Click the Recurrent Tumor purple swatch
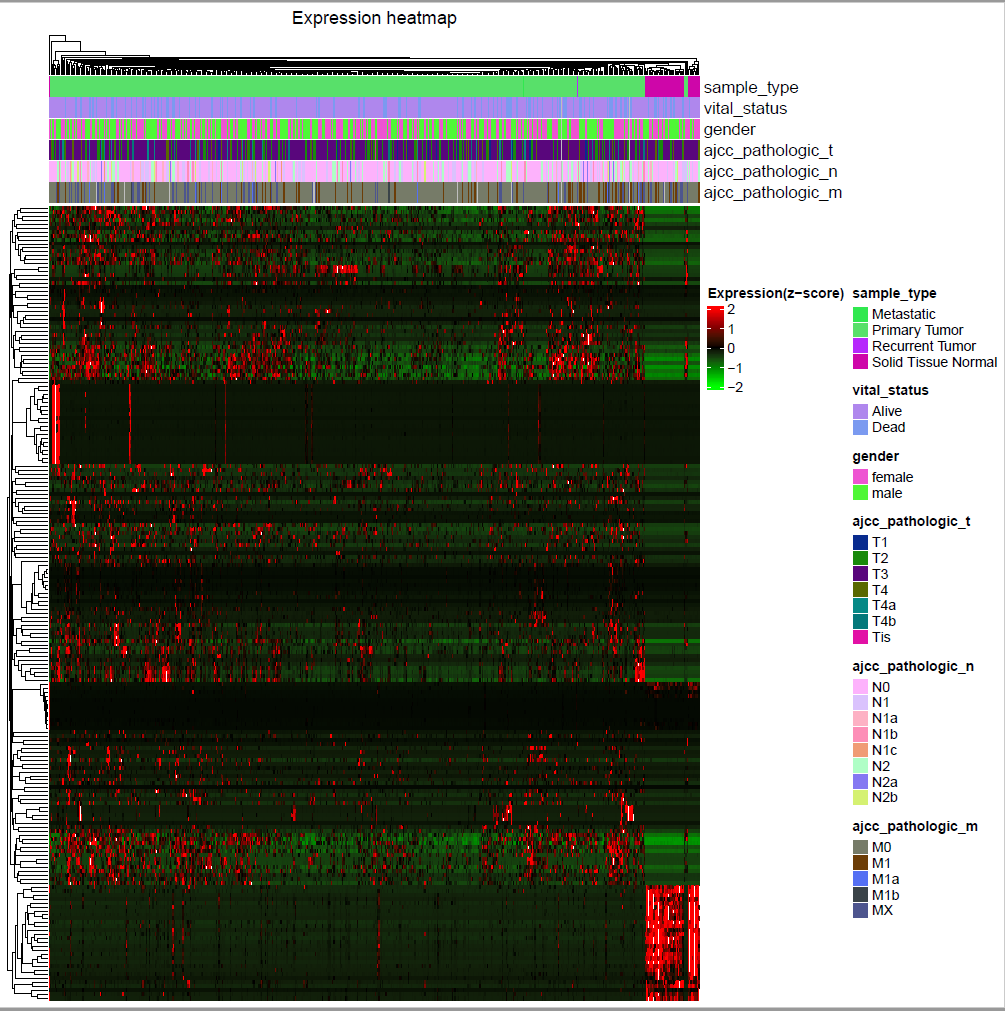Screen dimensions: 1005x1011 click(x=860, y=346)
